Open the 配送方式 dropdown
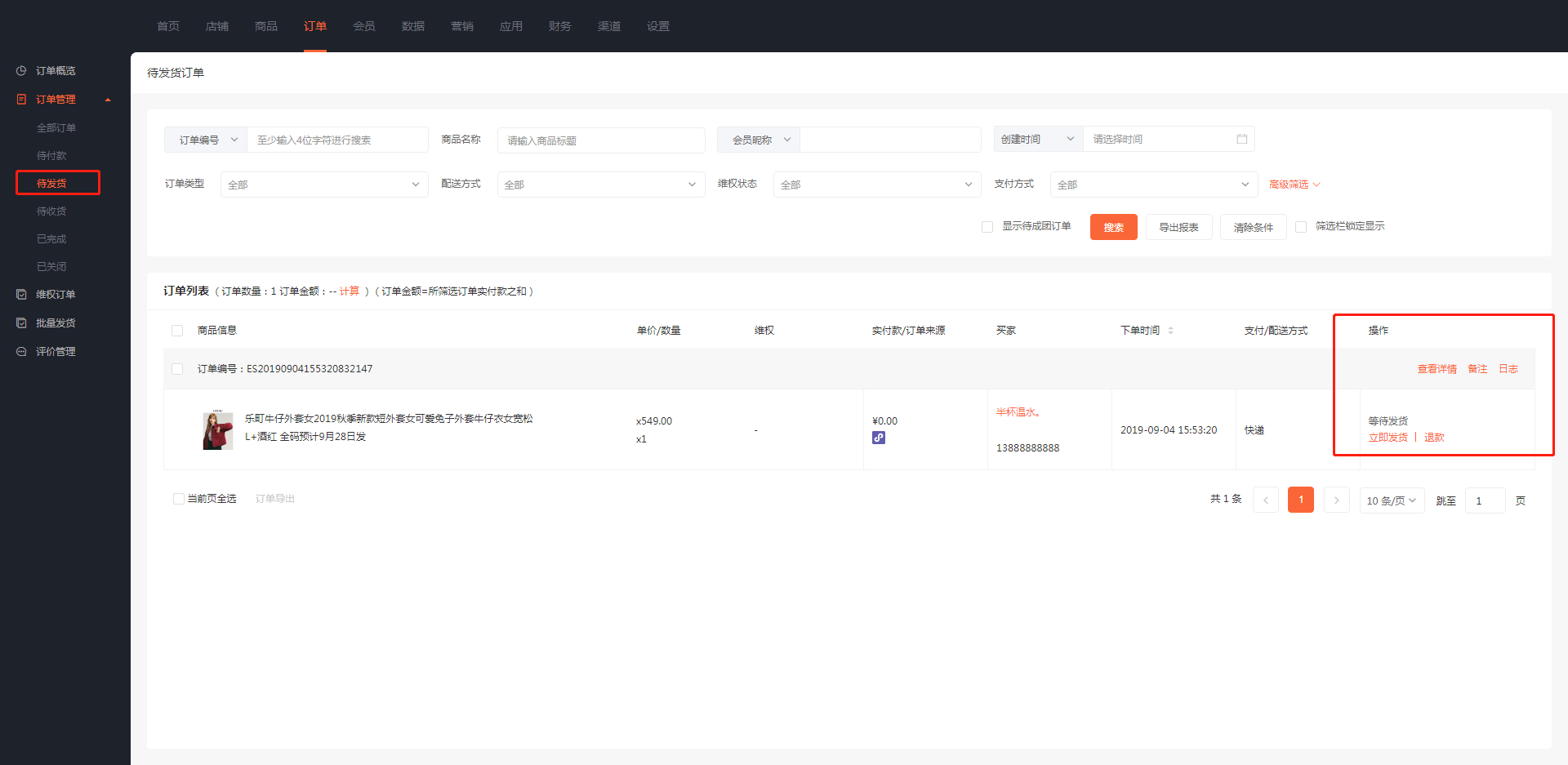 601,185
